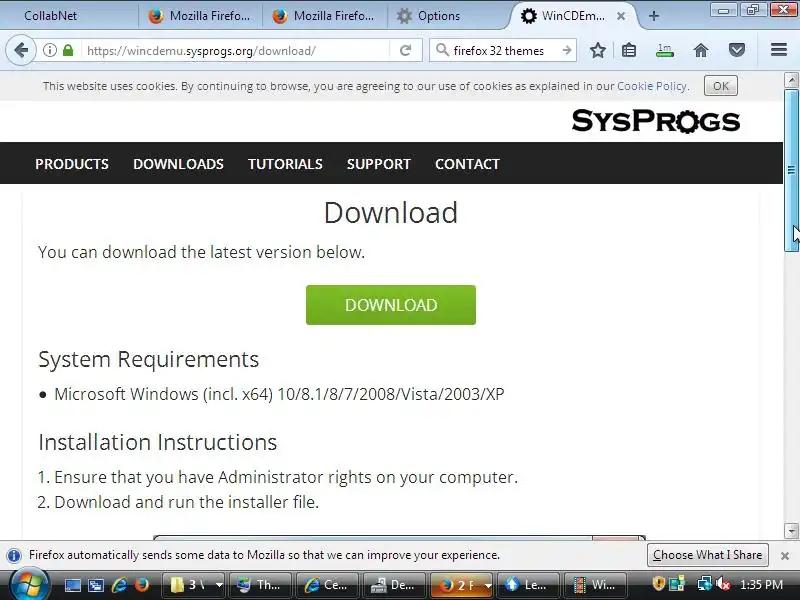Open the 'De...' taskbar button

click(x=394, y=585)
